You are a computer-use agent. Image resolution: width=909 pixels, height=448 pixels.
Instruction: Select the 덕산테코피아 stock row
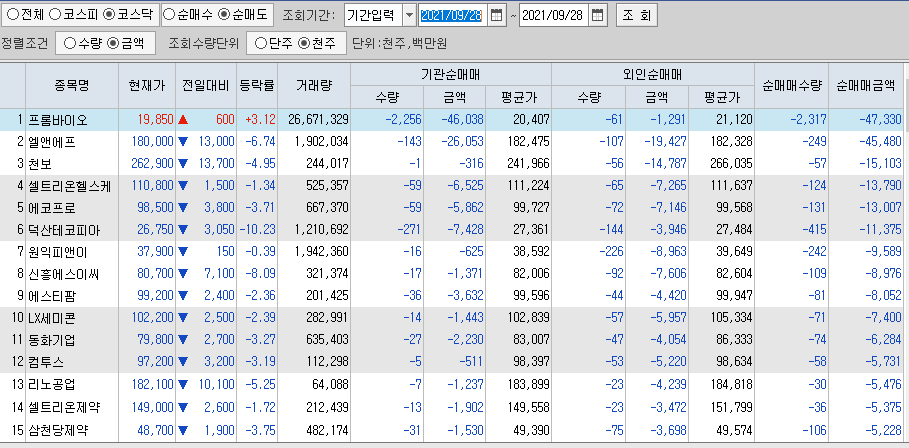click(x=452, y=230)
